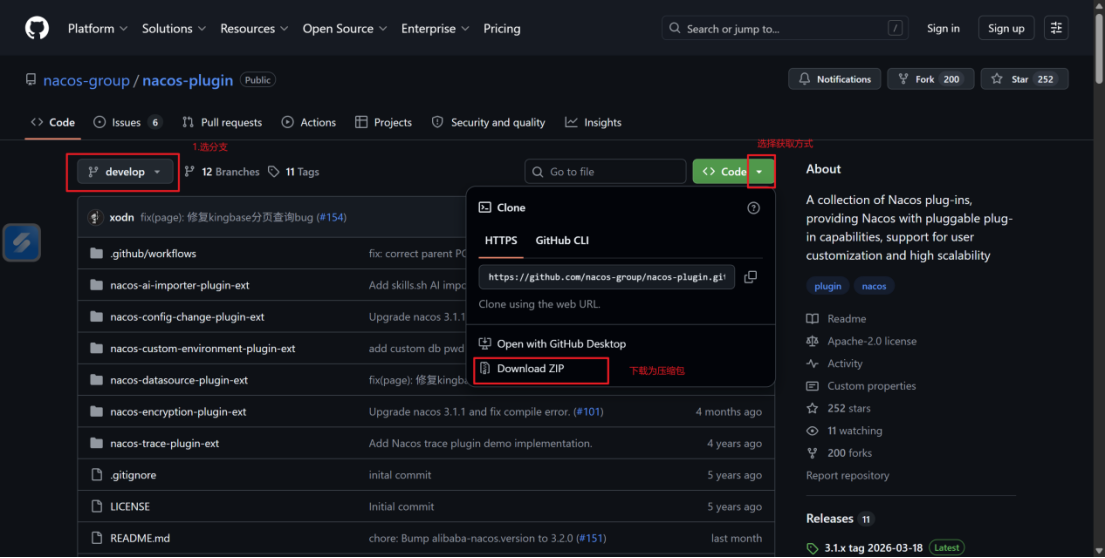Open the .gitignore file
This screenshot has width=1105, height=558.
coord(133,476)
